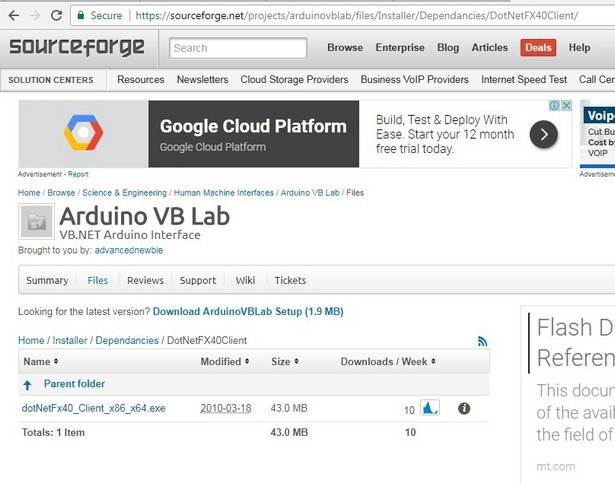This screenshot has width=615, height=484.
Task: Click the mt.com ad link
Action: 555,467
